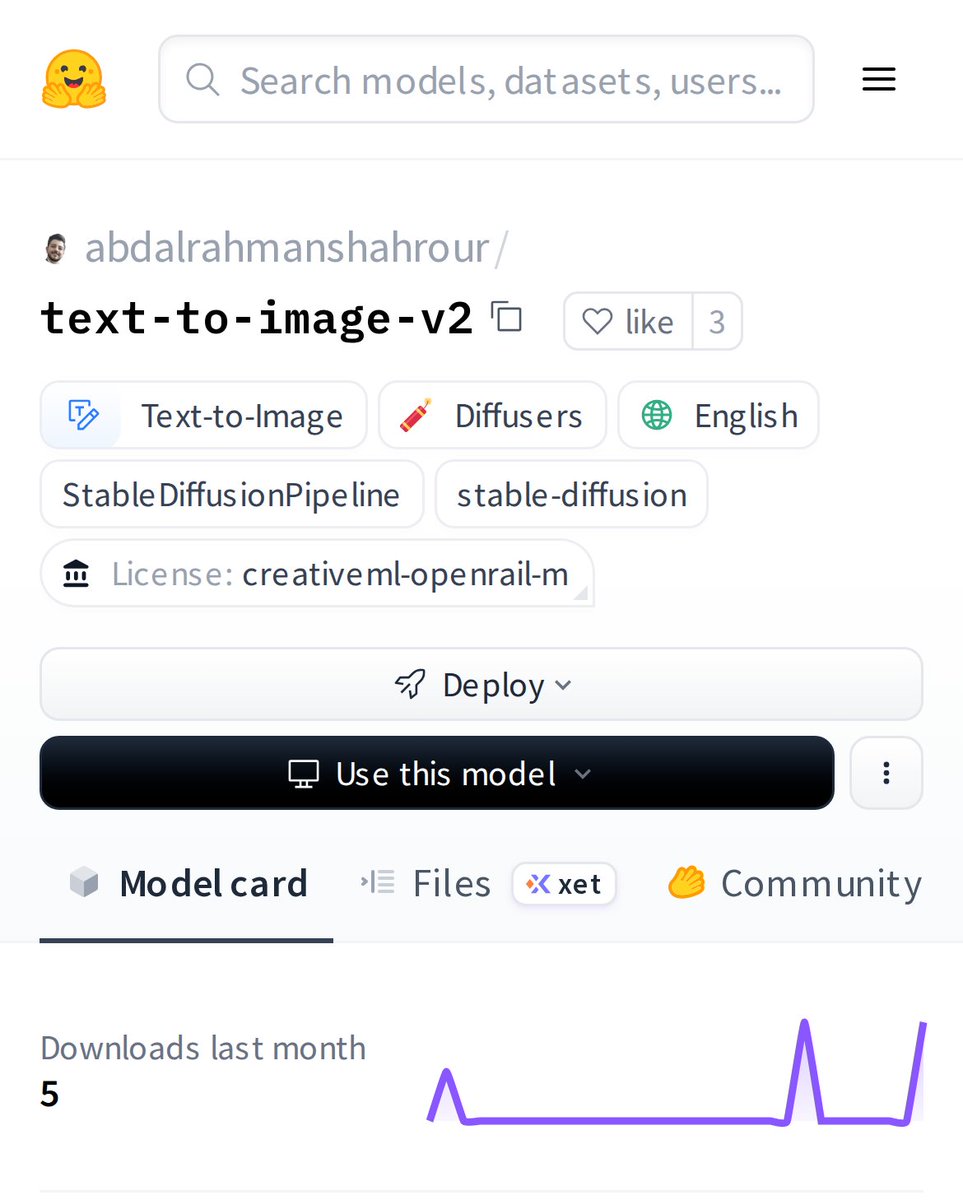The image size is (963, 1200).
Task: Click abdalrahmanshahrour's avatar picture
Action: [56, 249]
